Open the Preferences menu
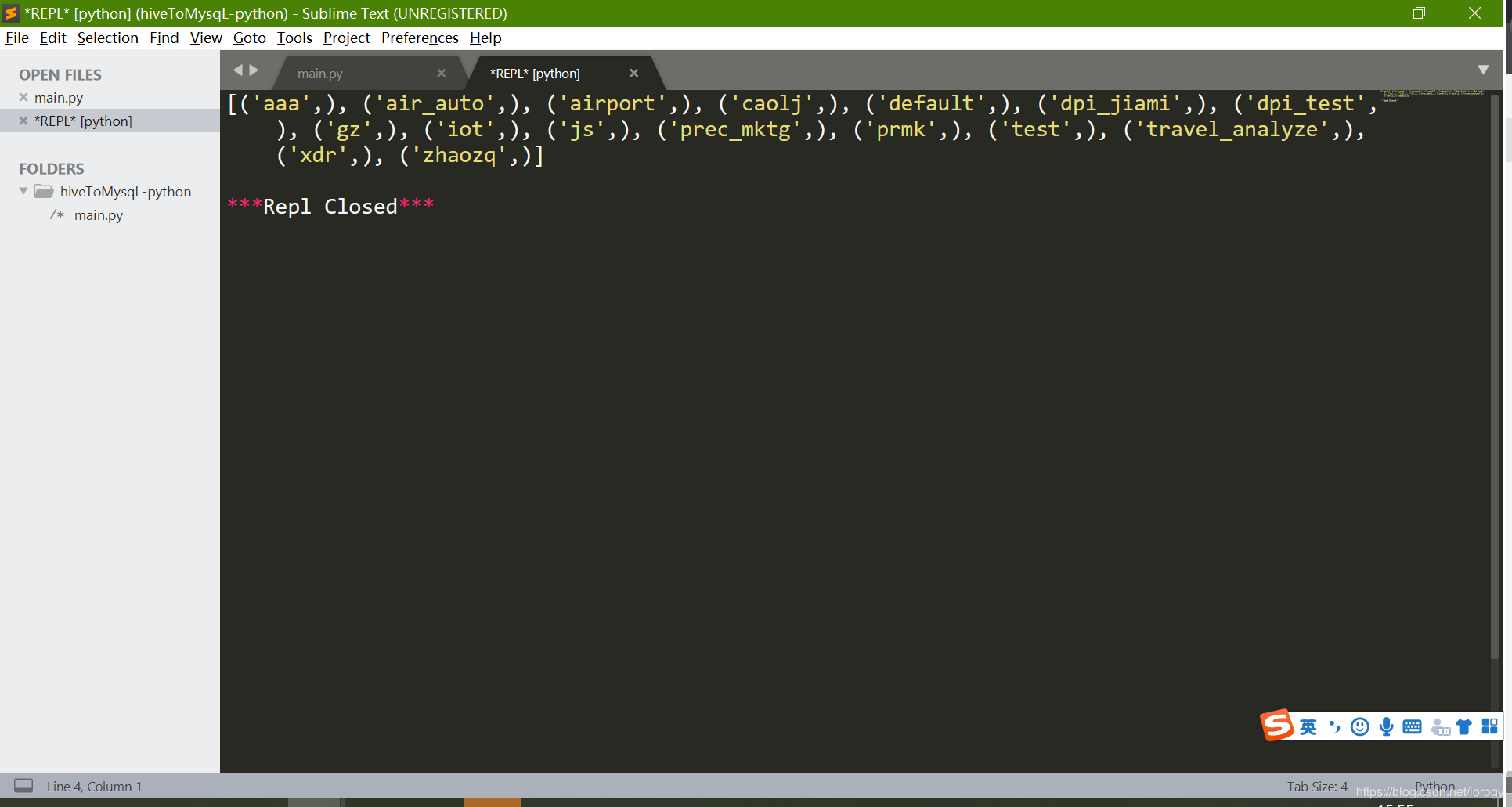Viewport: 1512px width, 807px height. [420, 38]
